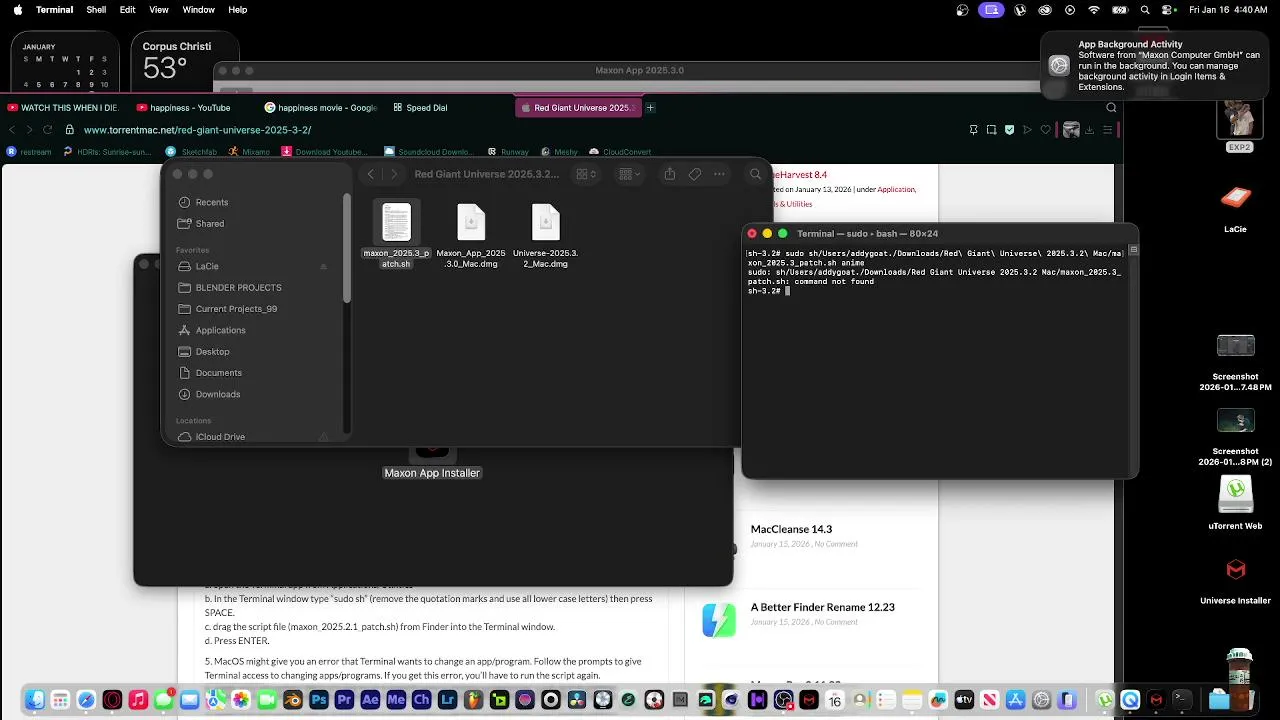This screenshot has height=720, width=1280.
Task: Open Finder tags icon
Action: tap(695, 174)
